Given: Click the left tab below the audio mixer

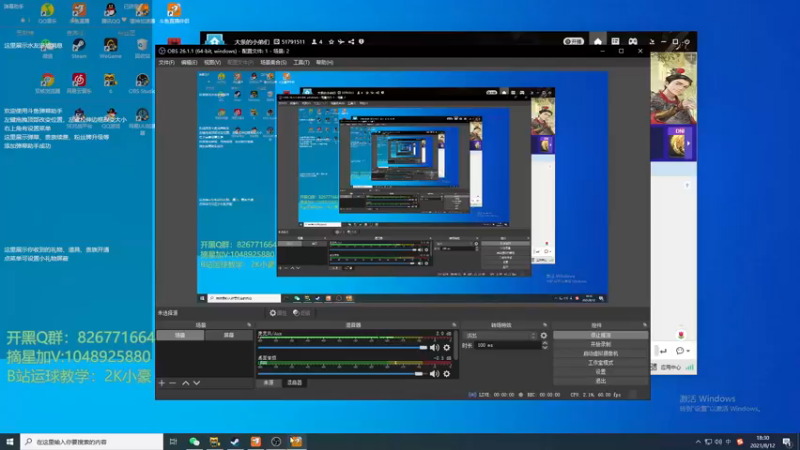Looking at the screenshot, I should pos(269,383).
